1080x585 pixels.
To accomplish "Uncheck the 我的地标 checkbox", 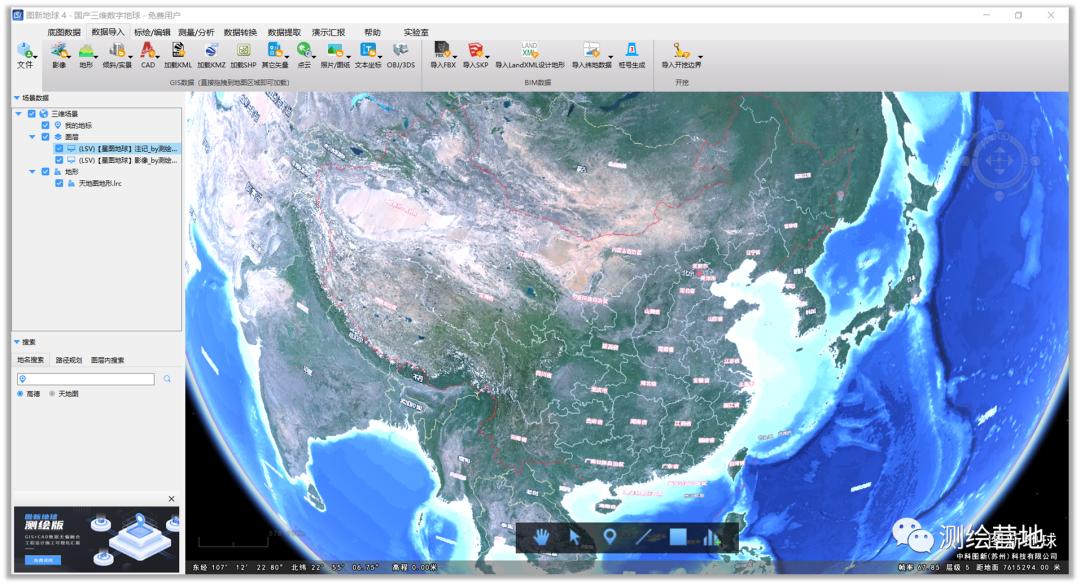I will click(45, 125).
